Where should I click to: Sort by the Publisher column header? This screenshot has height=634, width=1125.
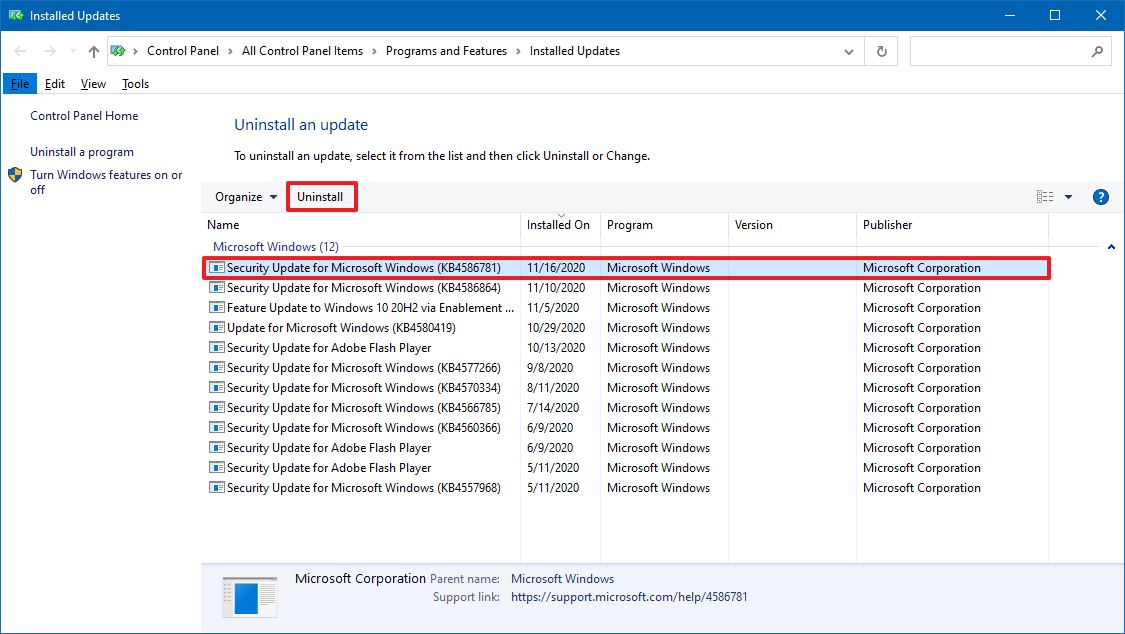tap(953, 224)
